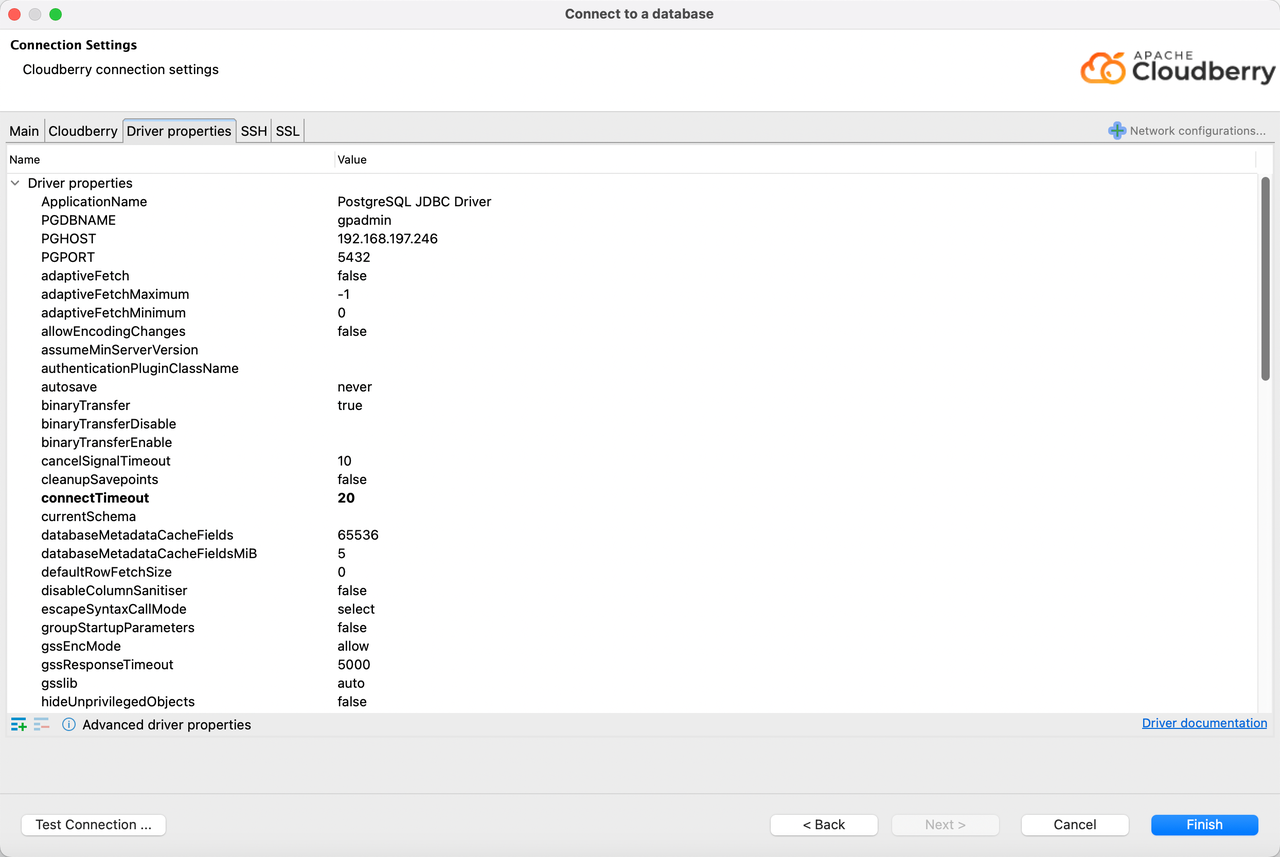1280x857 pixels.
Task: Go back with the Back button
Action: pos(824,824)
